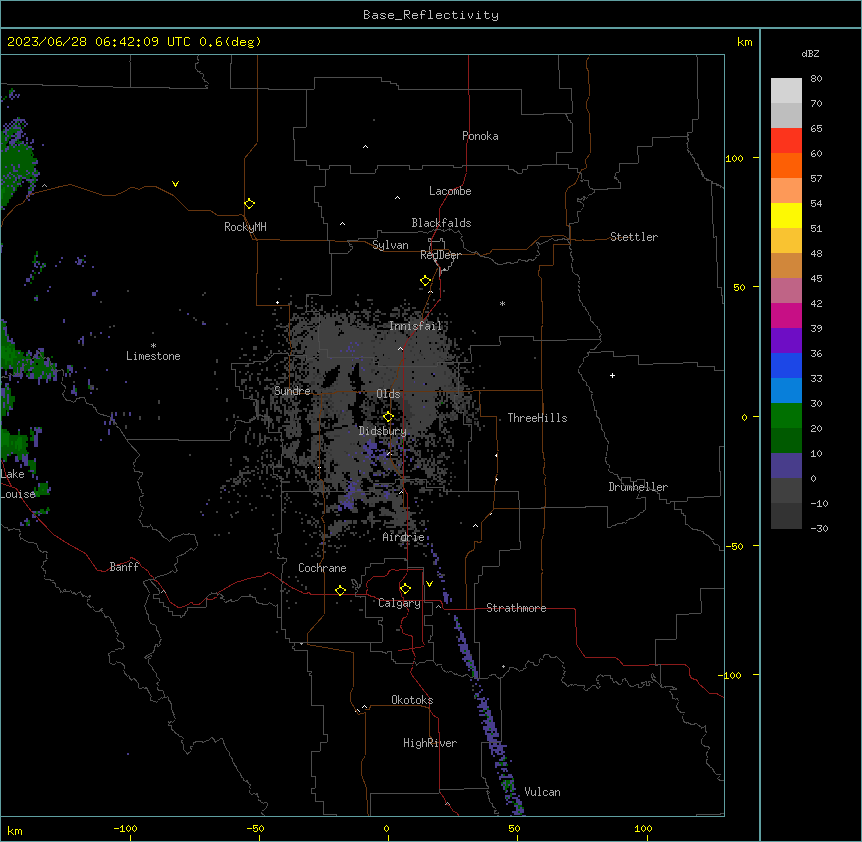
Task: Pick the blue 33-36 dBZ legend swatch
Action: pos(786,365)
